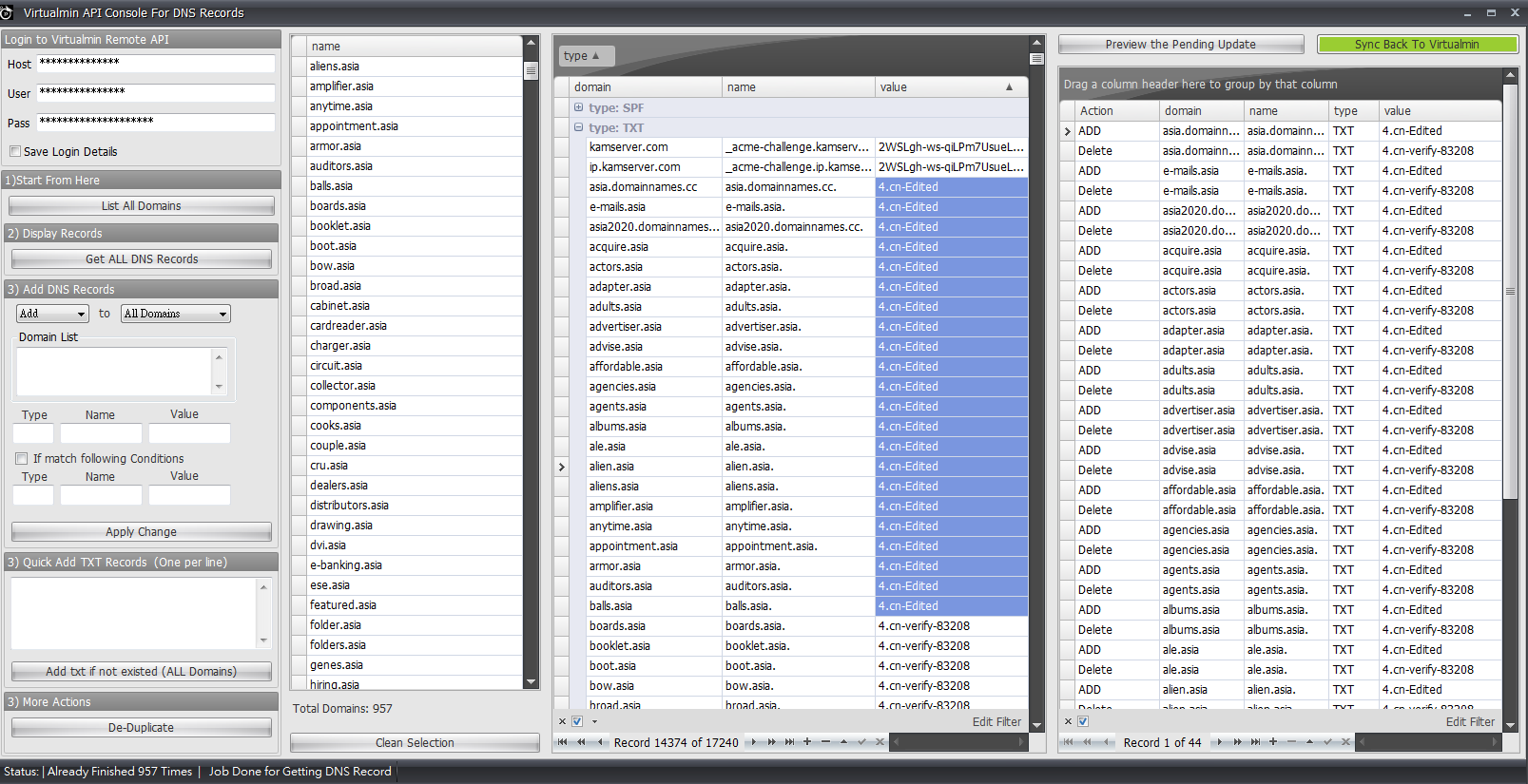Cancel edit with X in pending update navigator
Screen dimensions: 1528x784
tap(1345, 742)
